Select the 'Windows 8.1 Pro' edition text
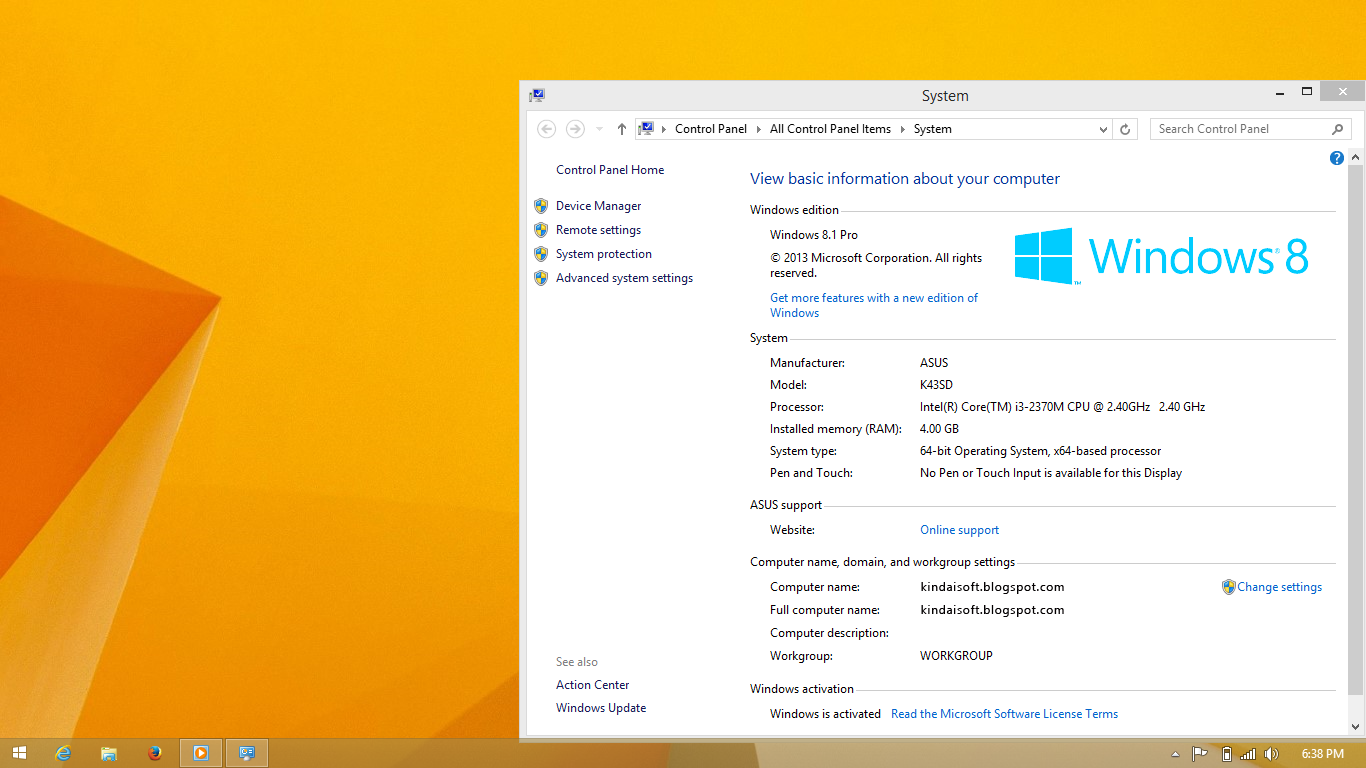This screenshot has height=768, width=1366. click(x=814, y=235)
